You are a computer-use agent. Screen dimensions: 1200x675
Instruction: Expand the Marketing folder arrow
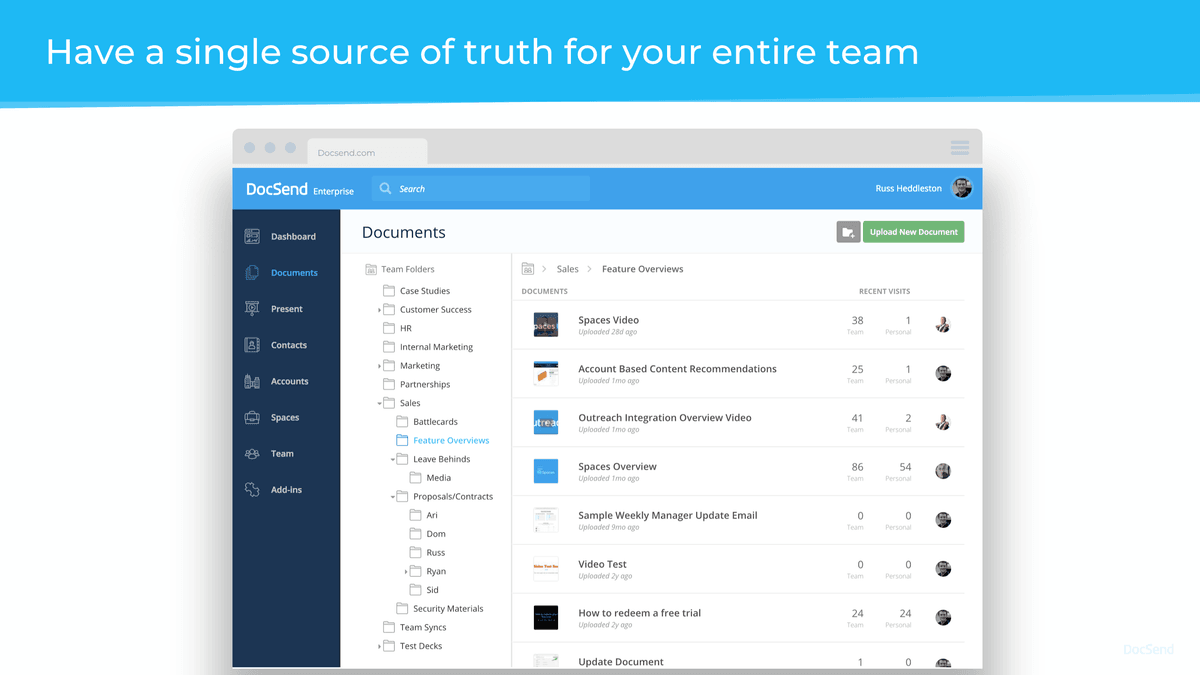(380, 366)
